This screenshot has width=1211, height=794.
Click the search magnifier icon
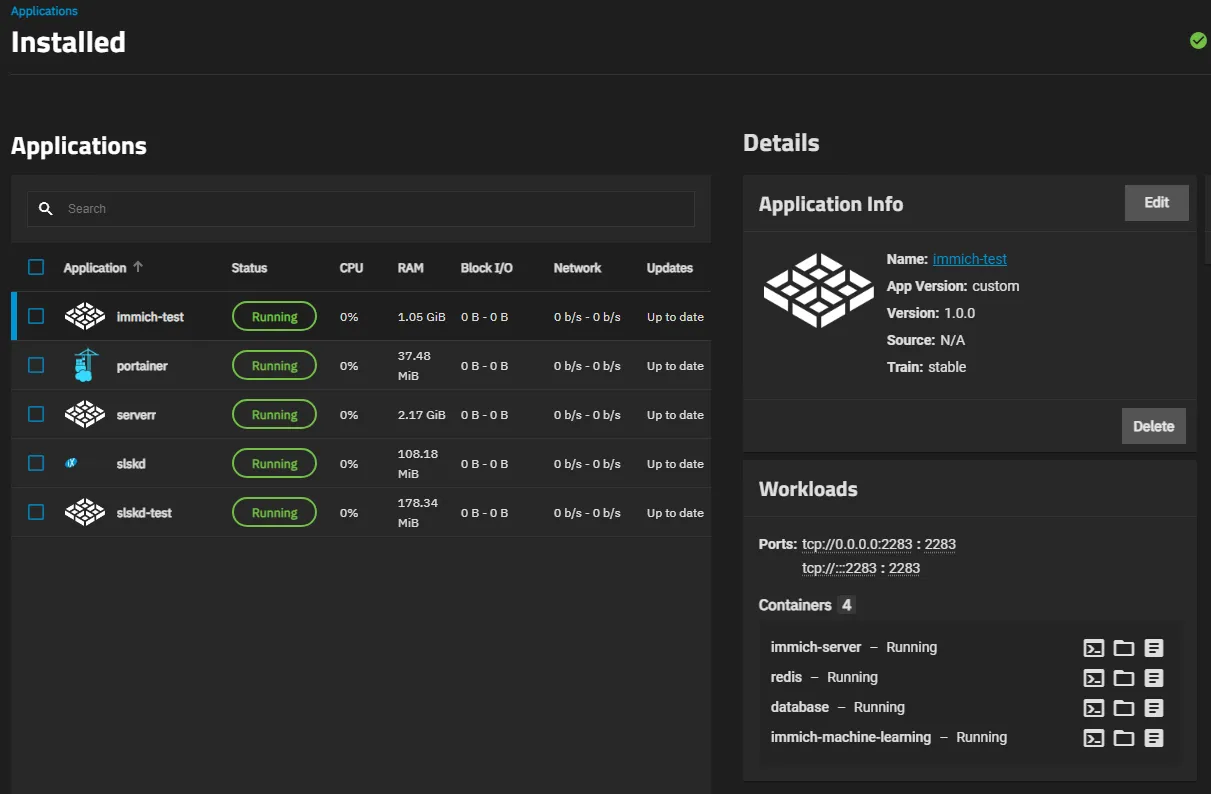(x=46, y=208)
